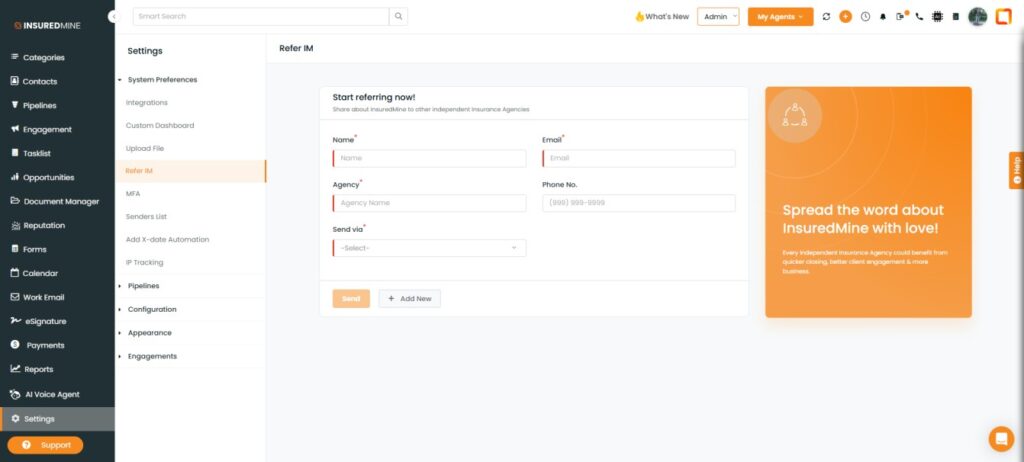The image size is (1024, 462).
Task: Open notifications bell icon
Action: (883, 17)
